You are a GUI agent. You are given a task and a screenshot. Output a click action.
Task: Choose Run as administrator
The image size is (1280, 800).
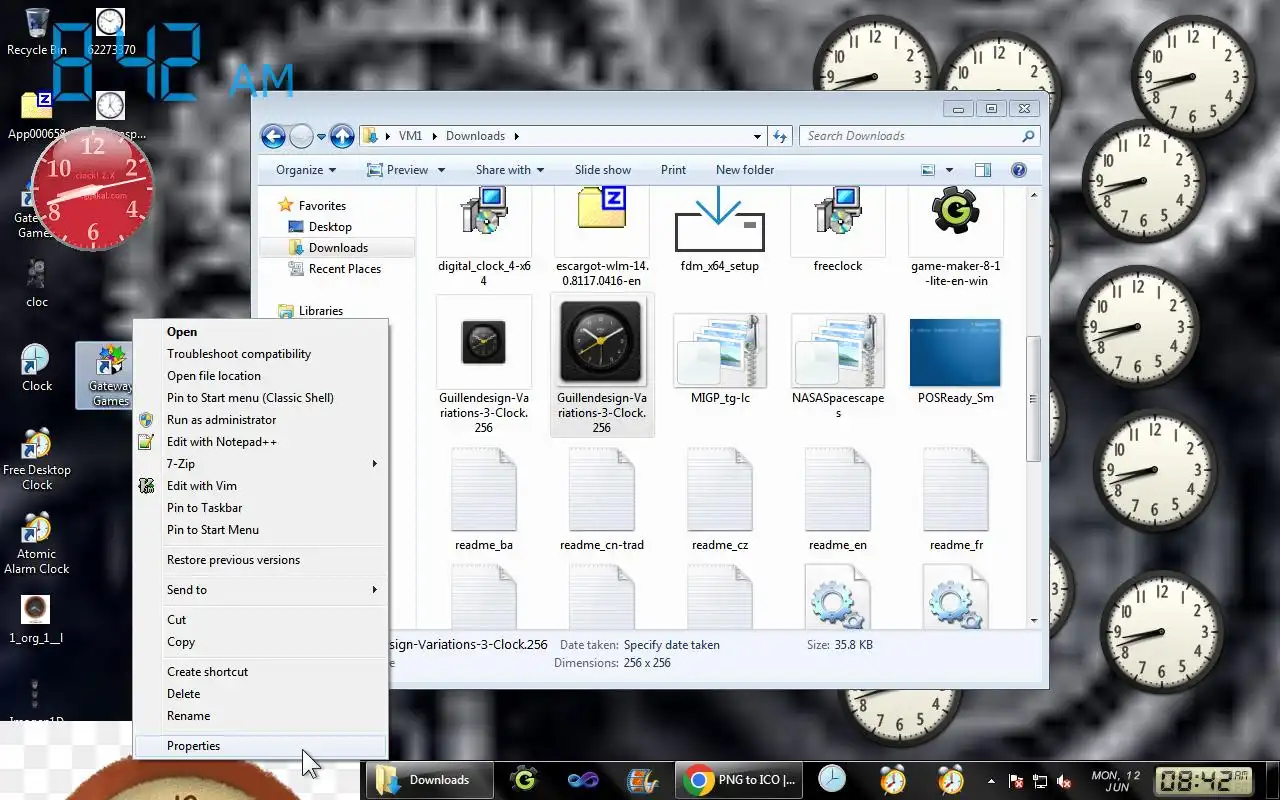coord(261,420)
